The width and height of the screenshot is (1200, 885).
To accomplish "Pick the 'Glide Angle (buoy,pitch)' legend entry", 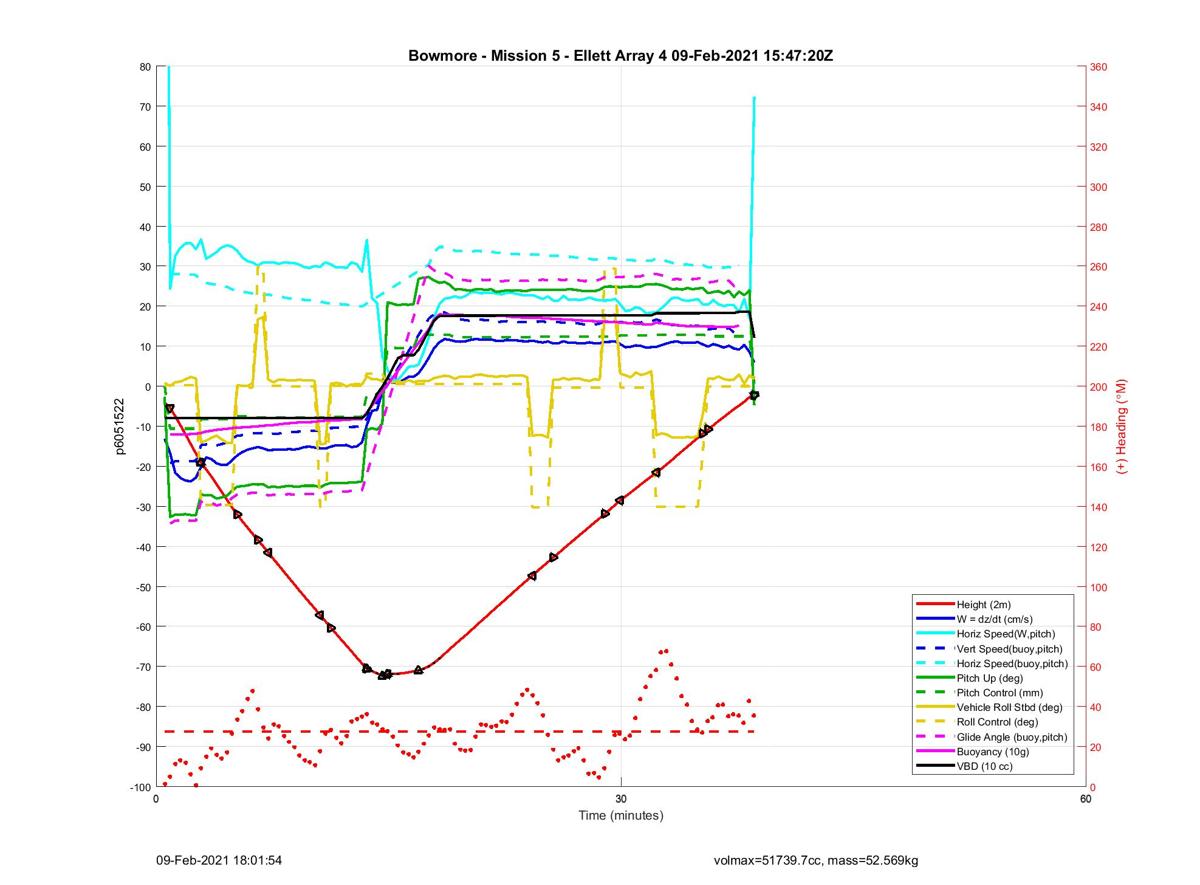I will coord(1013,736).
